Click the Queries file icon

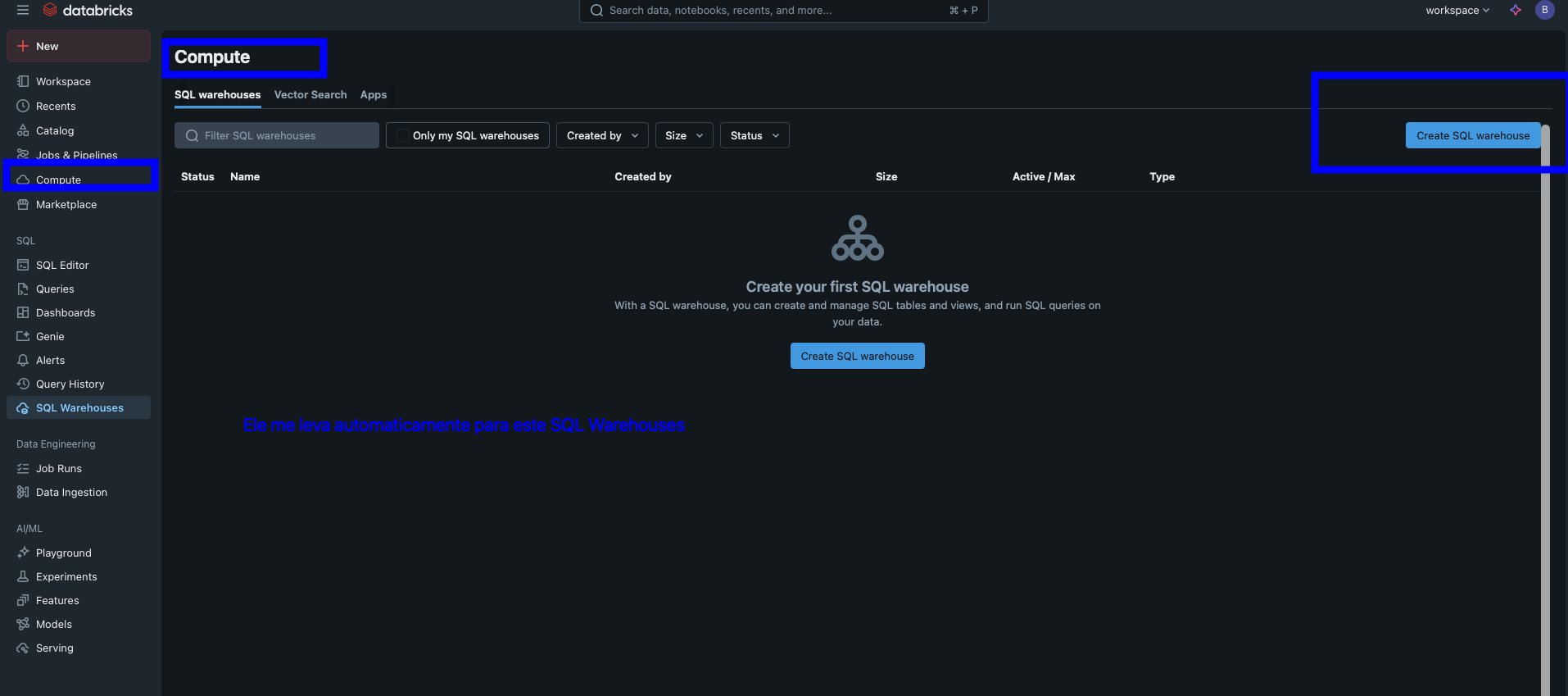pyautogui.click(x=23, y=289)
